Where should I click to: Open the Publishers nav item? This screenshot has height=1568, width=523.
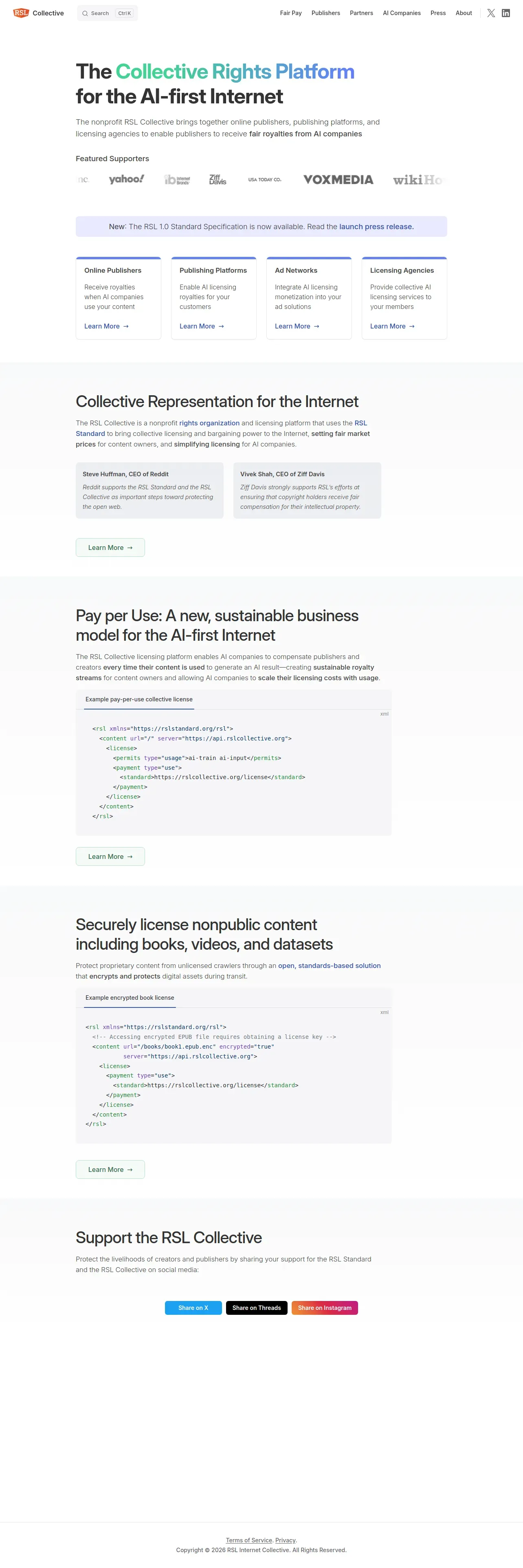pyautogui.click(x=326, y=13)
